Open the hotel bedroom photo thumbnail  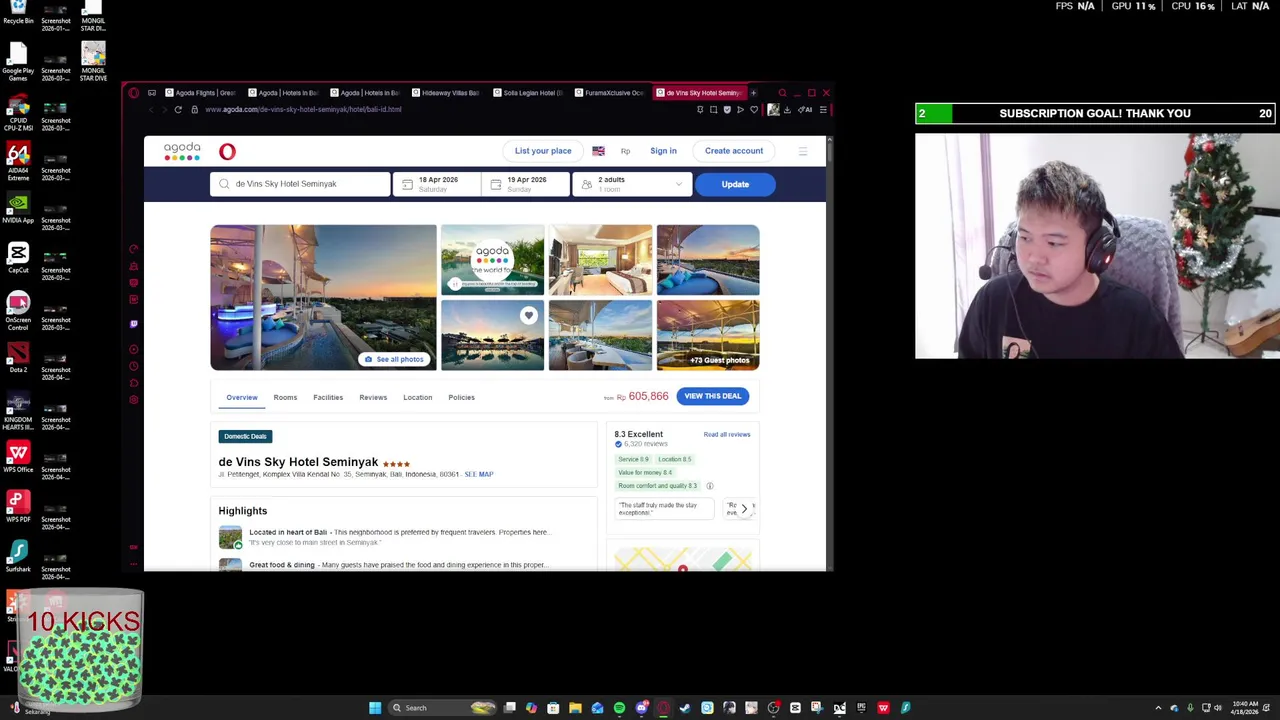(600, 261)
